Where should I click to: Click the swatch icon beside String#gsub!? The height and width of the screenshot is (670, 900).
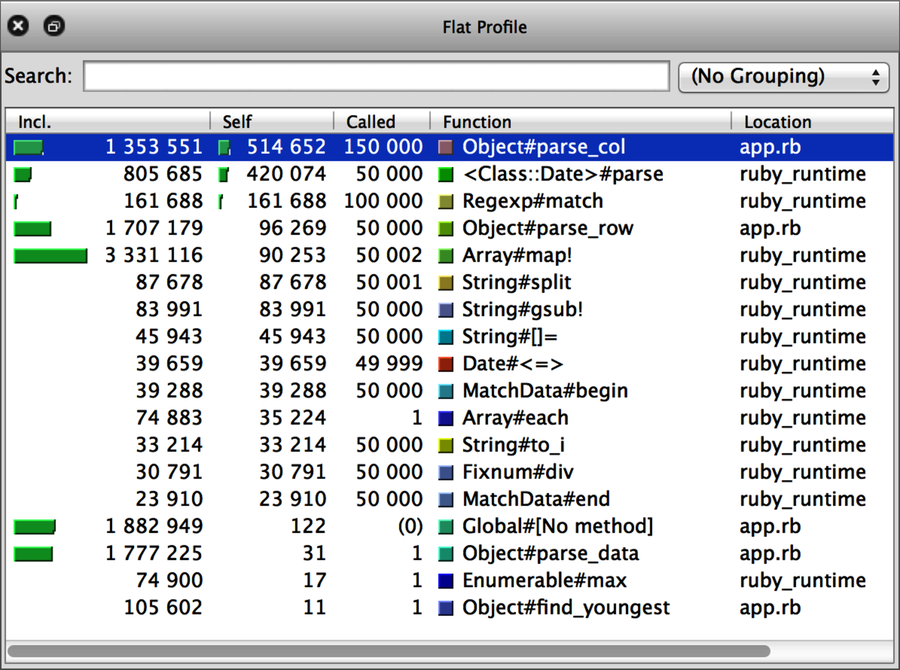[x=445, y=310]
